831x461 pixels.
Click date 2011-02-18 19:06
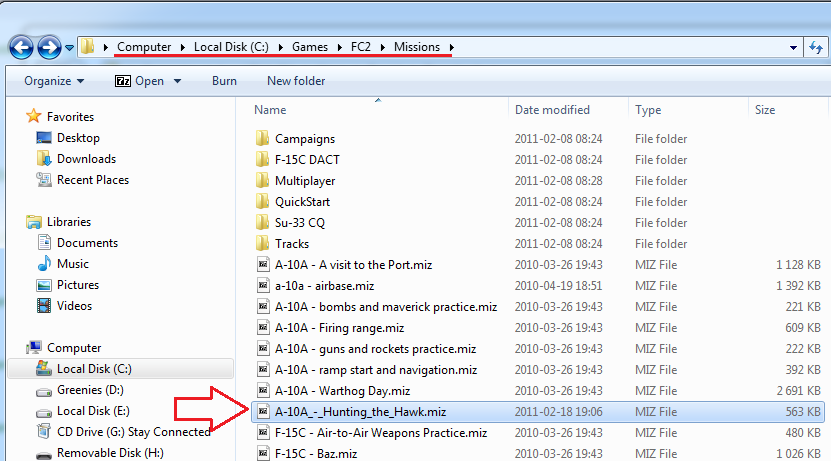coord(559,412)
